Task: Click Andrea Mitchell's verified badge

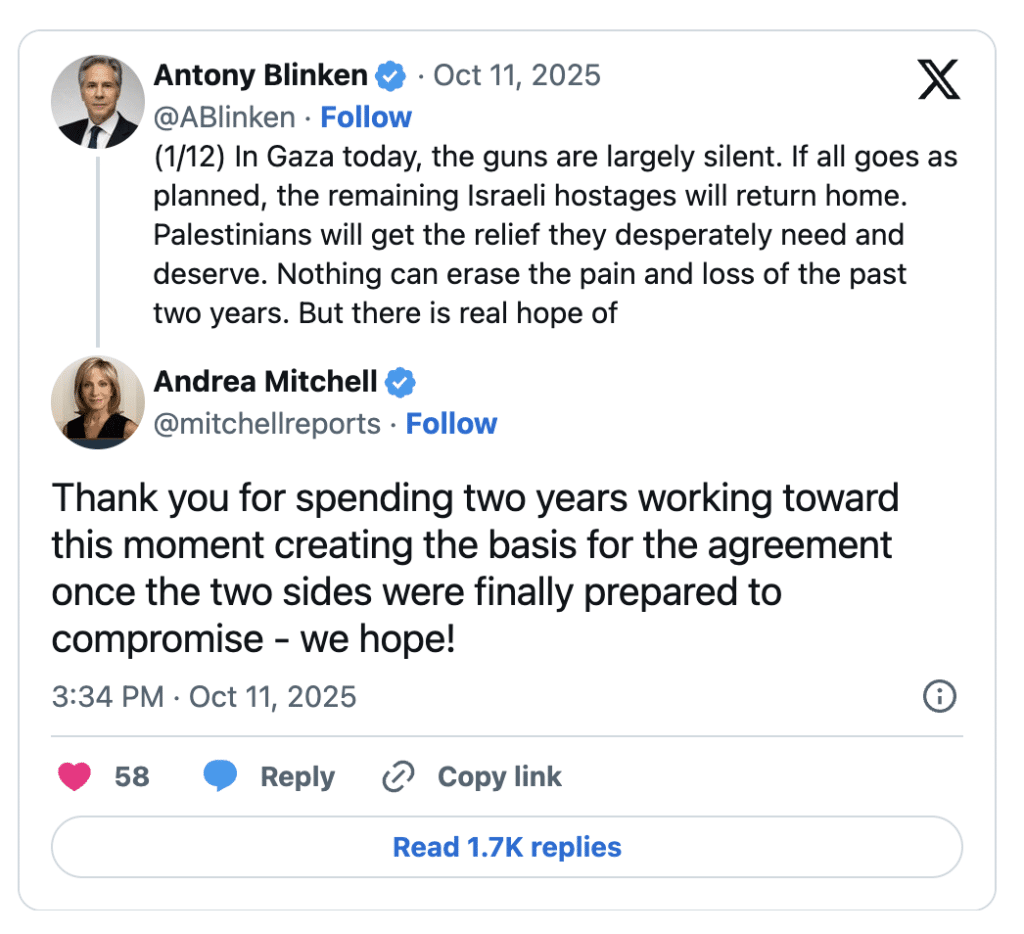Action: click(x=401, y=382)
